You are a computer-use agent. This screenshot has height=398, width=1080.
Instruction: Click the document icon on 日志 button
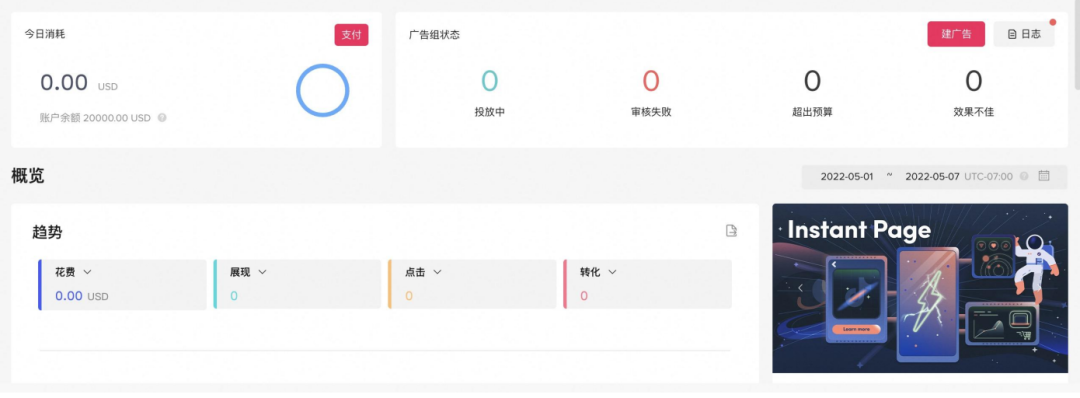coord(1012,34)
